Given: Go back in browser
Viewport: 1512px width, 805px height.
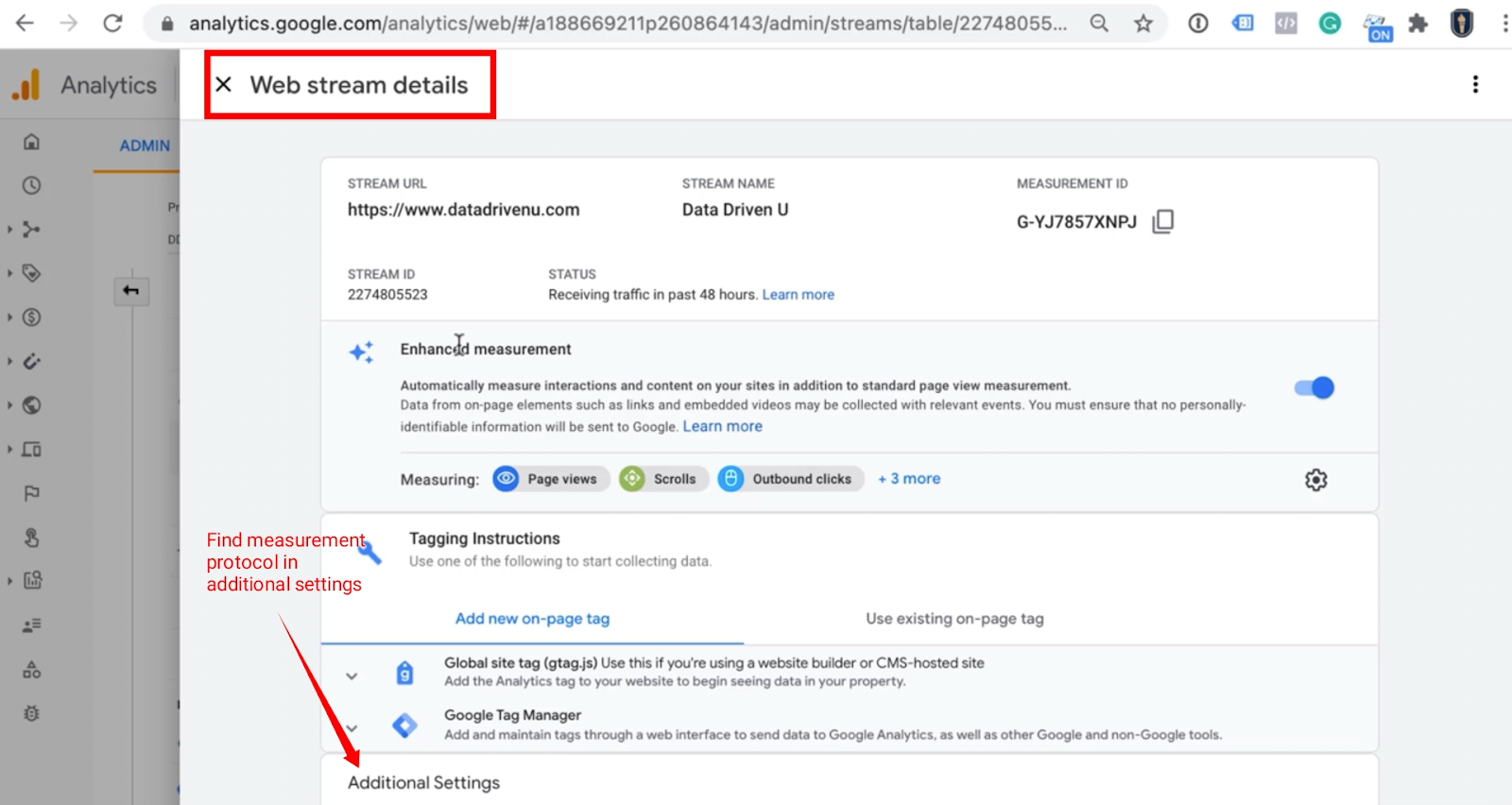Looking at the screenshot, I should coord(26,24).
